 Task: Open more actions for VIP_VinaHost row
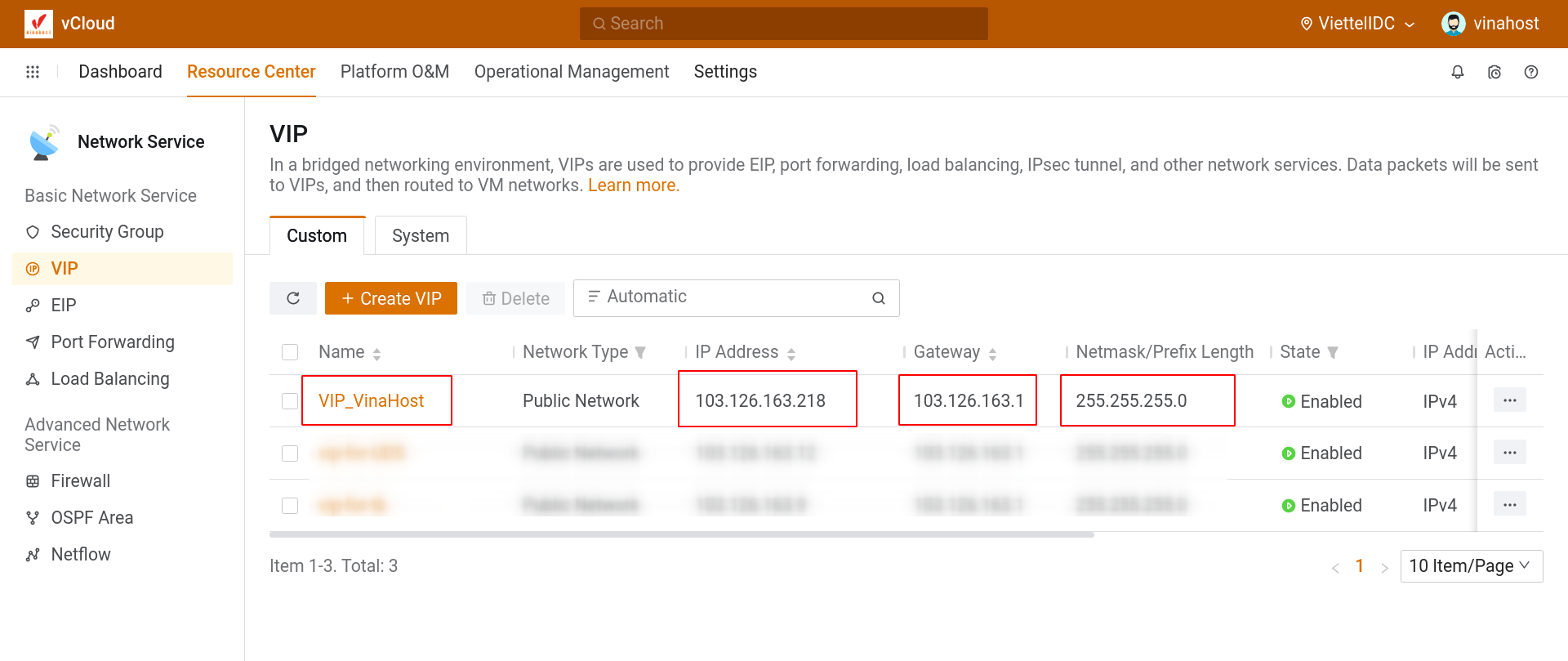click(x=1509, y=400)
